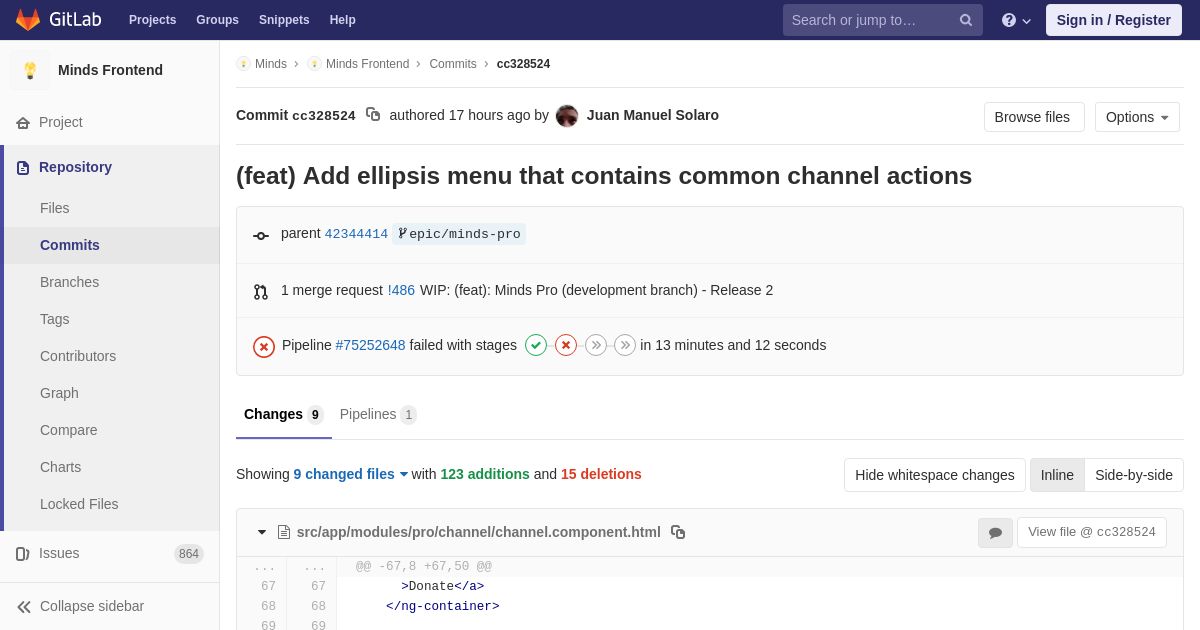Click Sign in / Register
The image size is (1200, 630).
point(1114,20)
